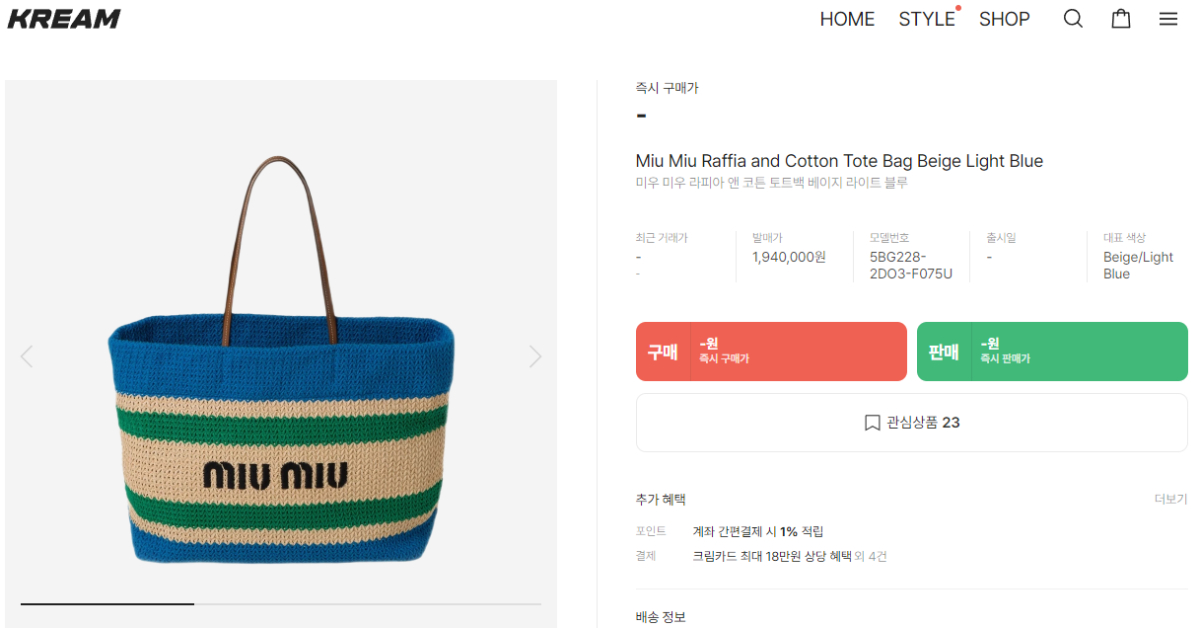Image resolution: width=1200 pixels, height=628 pixels.
Task: Expand the 외 4건 payment benefits
Action: (871, 556)
